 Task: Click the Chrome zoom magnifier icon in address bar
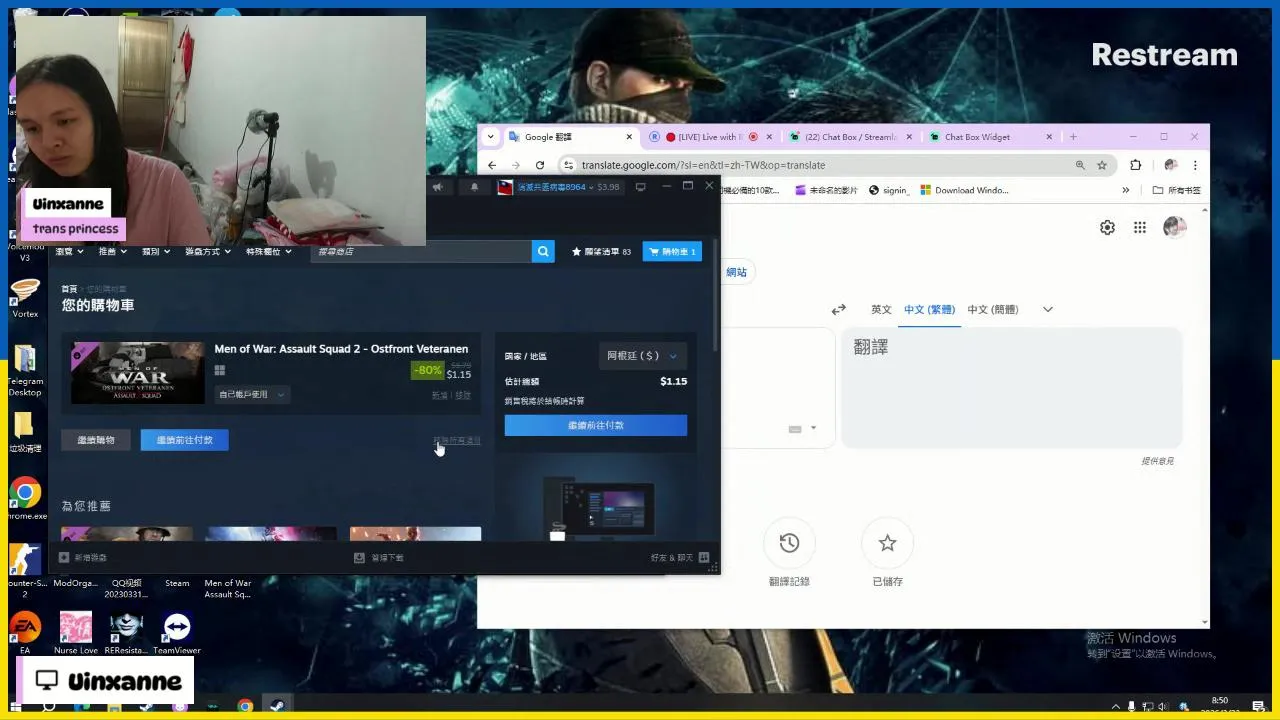1080,165
